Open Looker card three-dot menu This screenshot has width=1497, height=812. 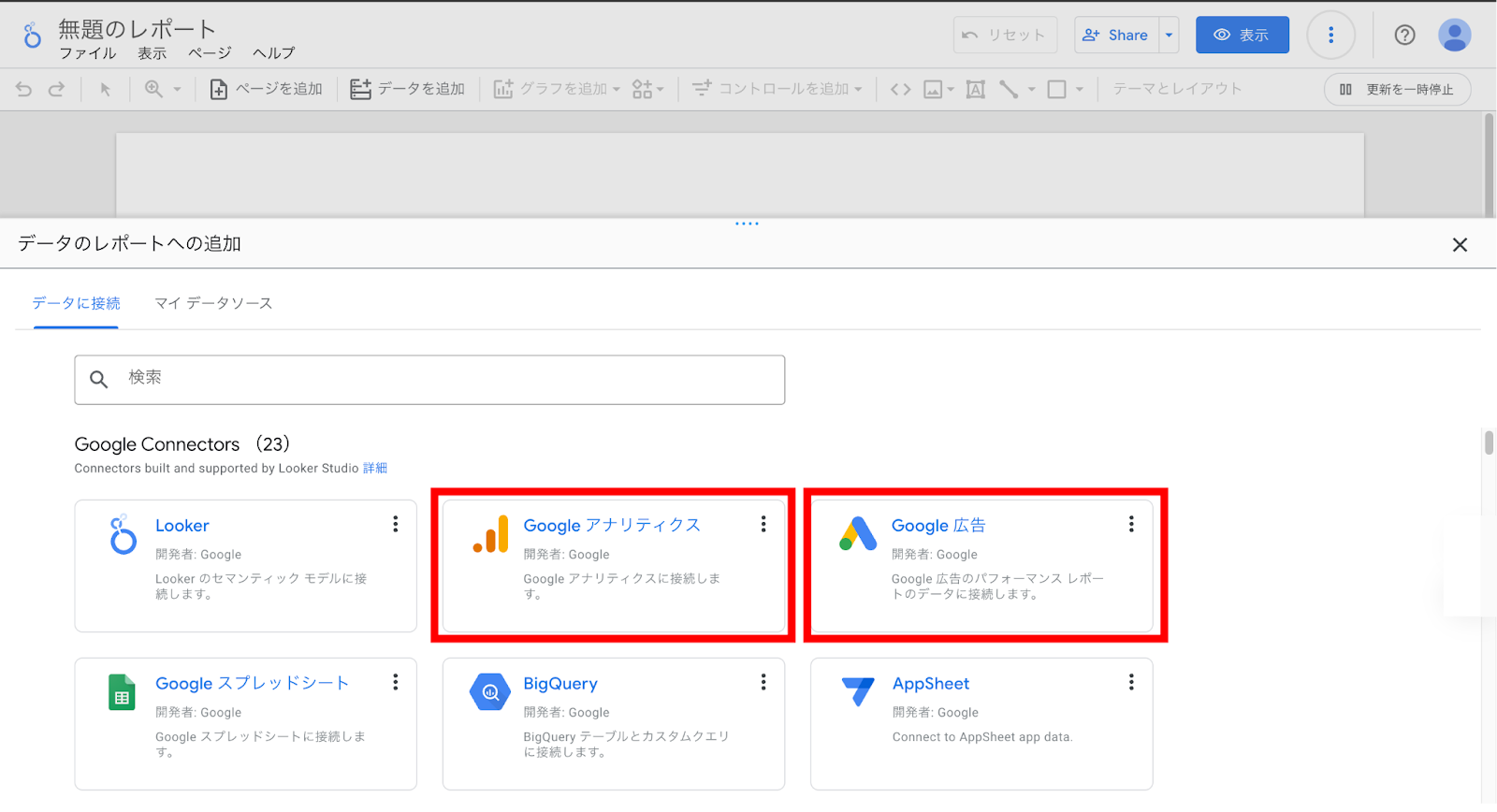pyautogui.click(x=396, y=524)
